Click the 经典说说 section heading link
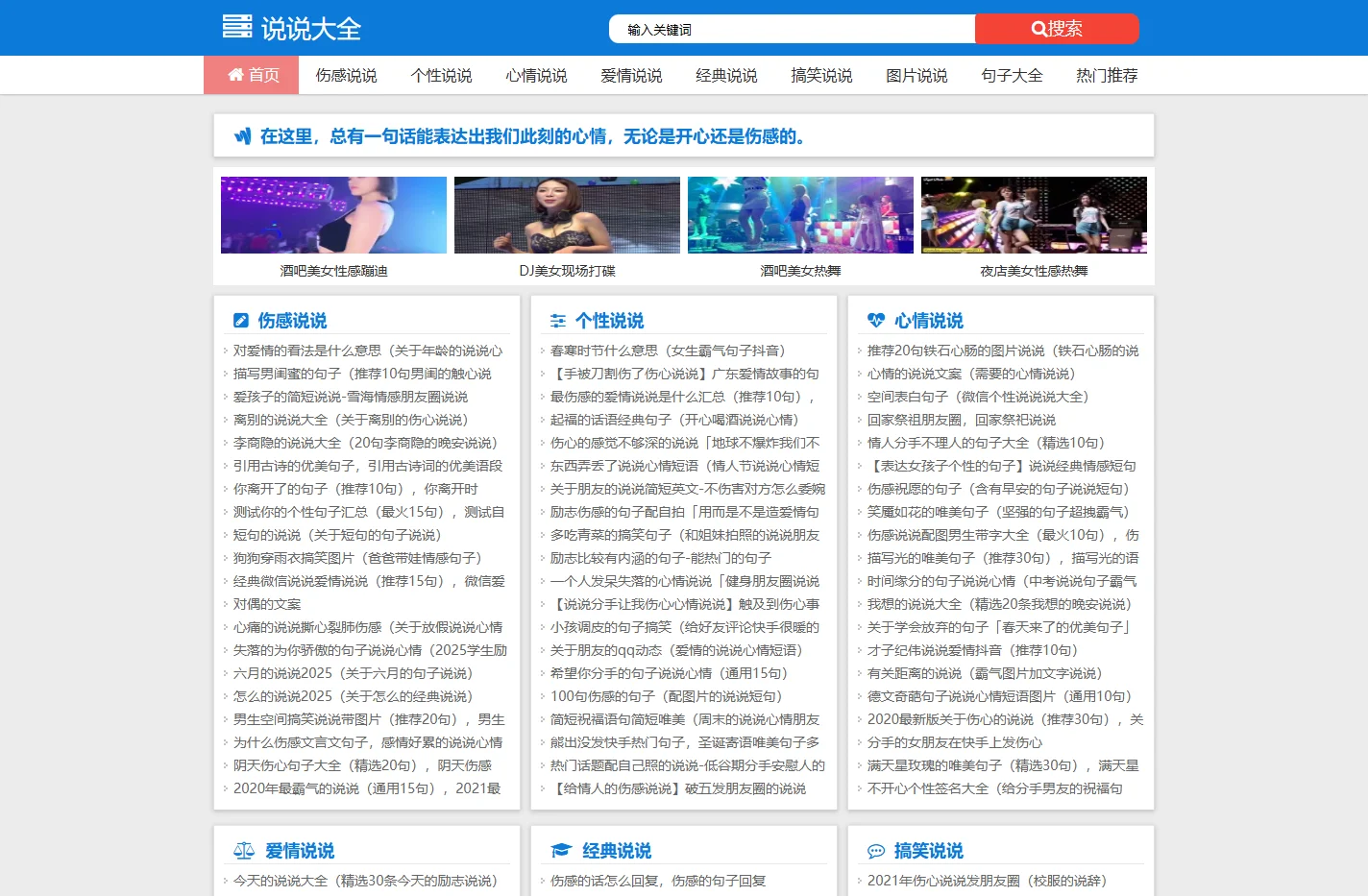Viewport: 1368px width, 896px height. 618,851
